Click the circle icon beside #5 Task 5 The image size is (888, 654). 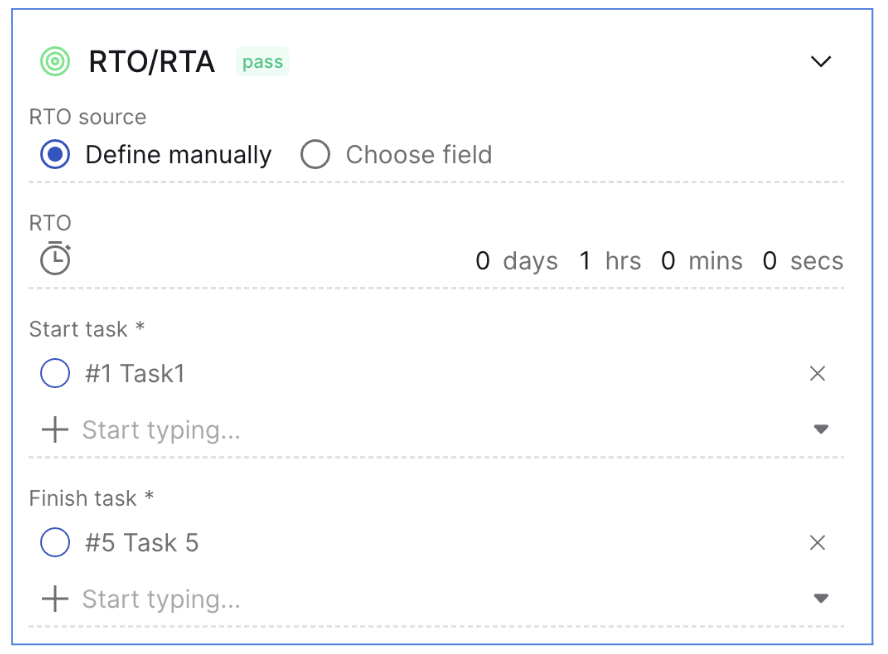tap(55, 542)
